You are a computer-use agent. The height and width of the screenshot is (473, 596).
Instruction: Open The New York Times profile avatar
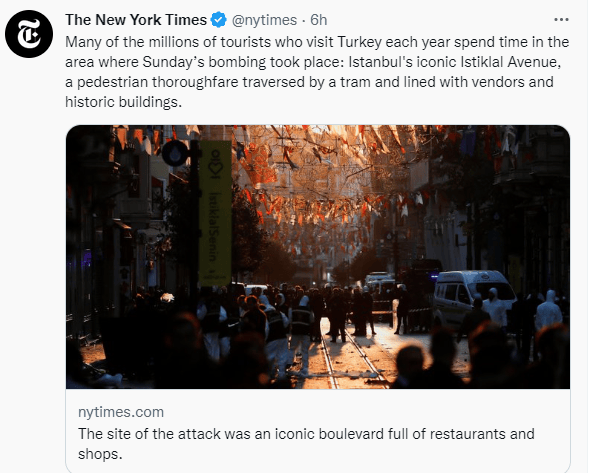click(29, 34)
